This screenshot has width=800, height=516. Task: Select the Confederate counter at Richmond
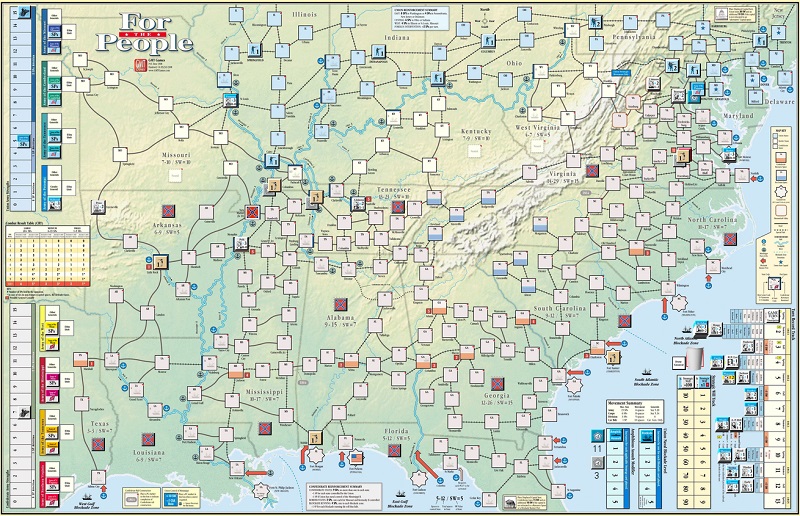pyautogui.click(x=683, y=156)
